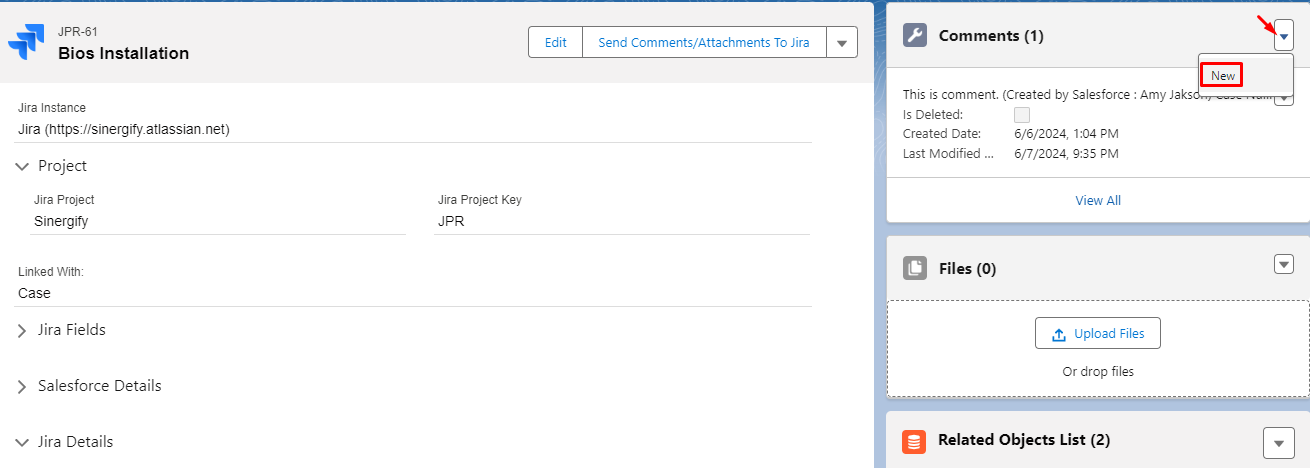Click the Jira logo icon beside Bios Installation
This screenshot has height=468, width=1310.
coord(26,42)
